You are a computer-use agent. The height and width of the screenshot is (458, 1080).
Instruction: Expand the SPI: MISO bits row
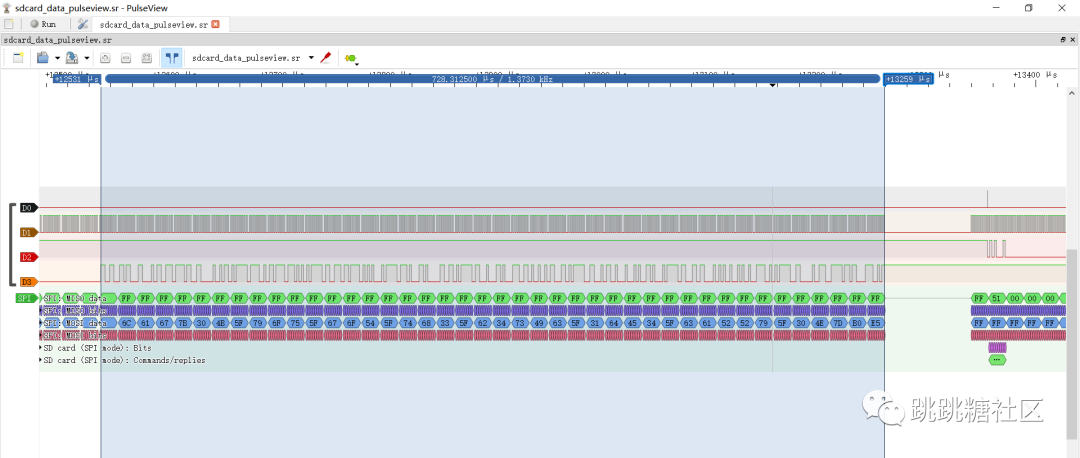point(41,311)
